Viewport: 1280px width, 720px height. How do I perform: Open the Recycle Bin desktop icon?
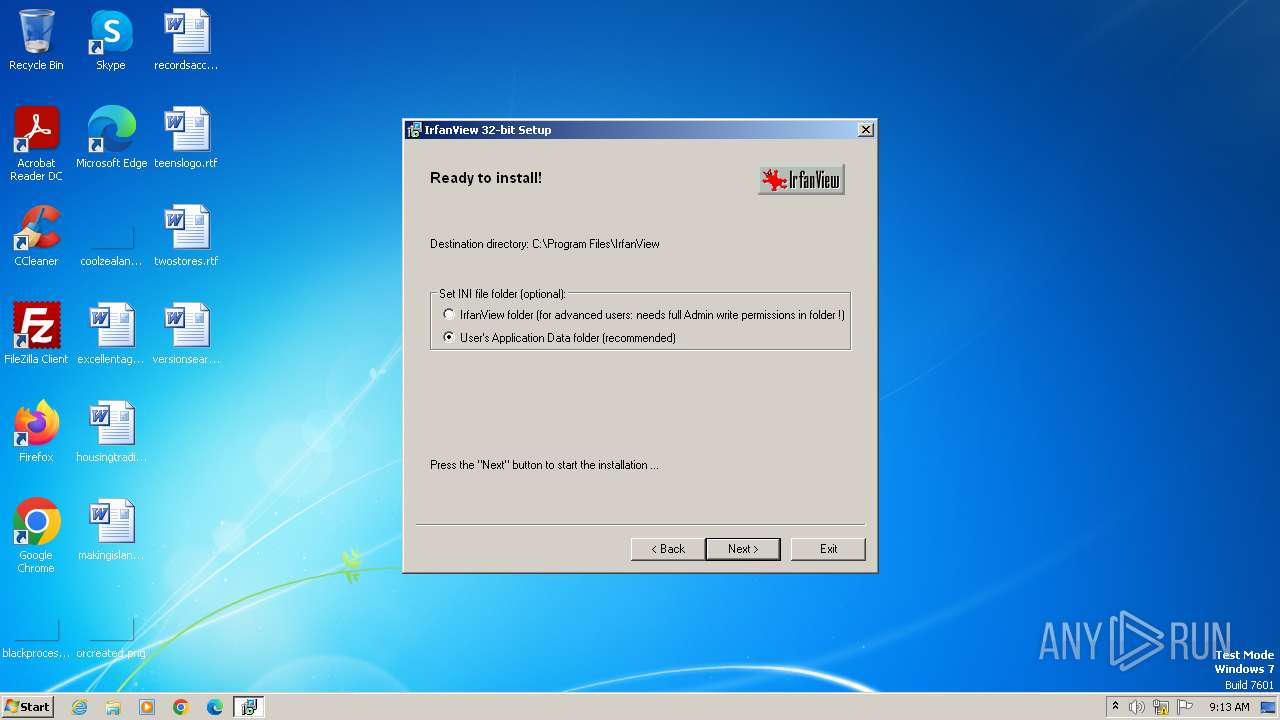(x=36, y=40)
